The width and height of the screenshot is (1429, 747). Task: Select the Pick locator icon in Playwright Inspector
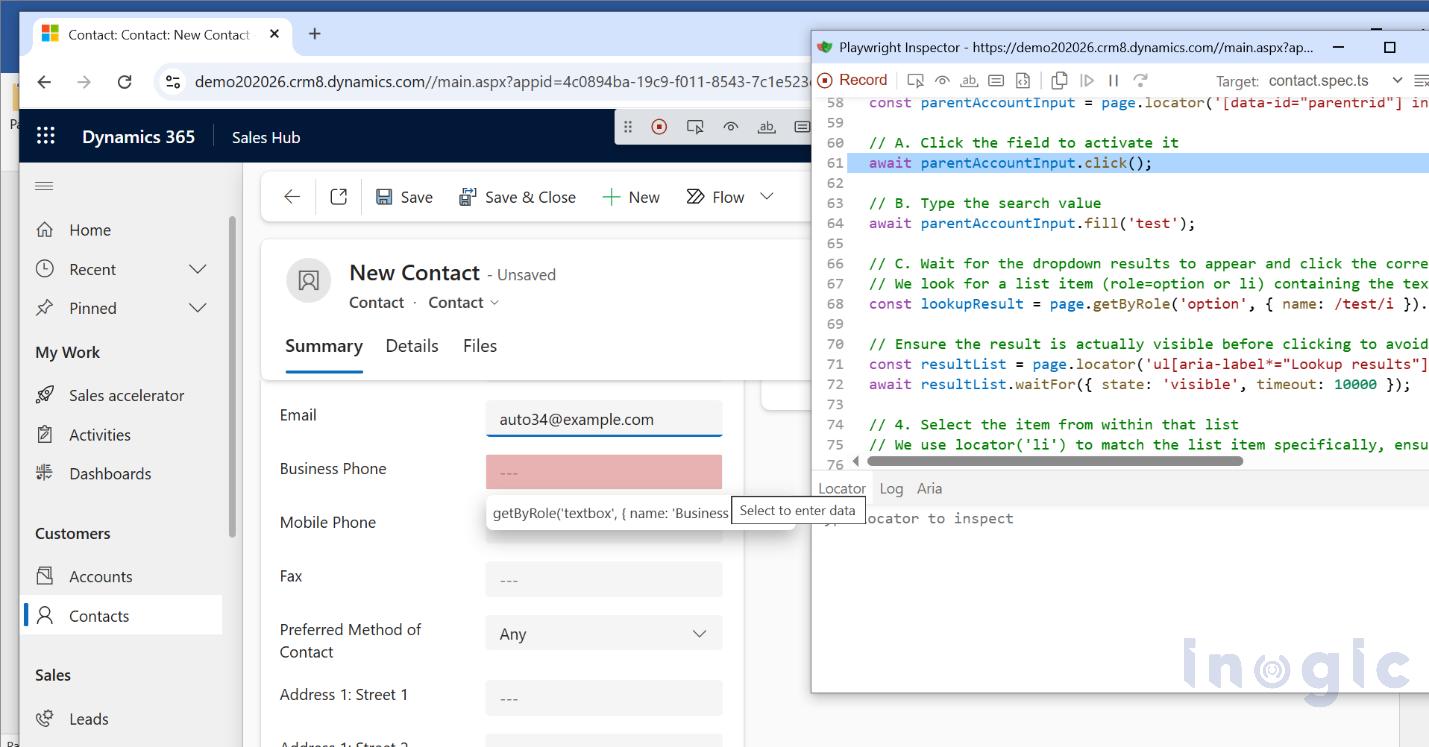click(x=916, y=79)
